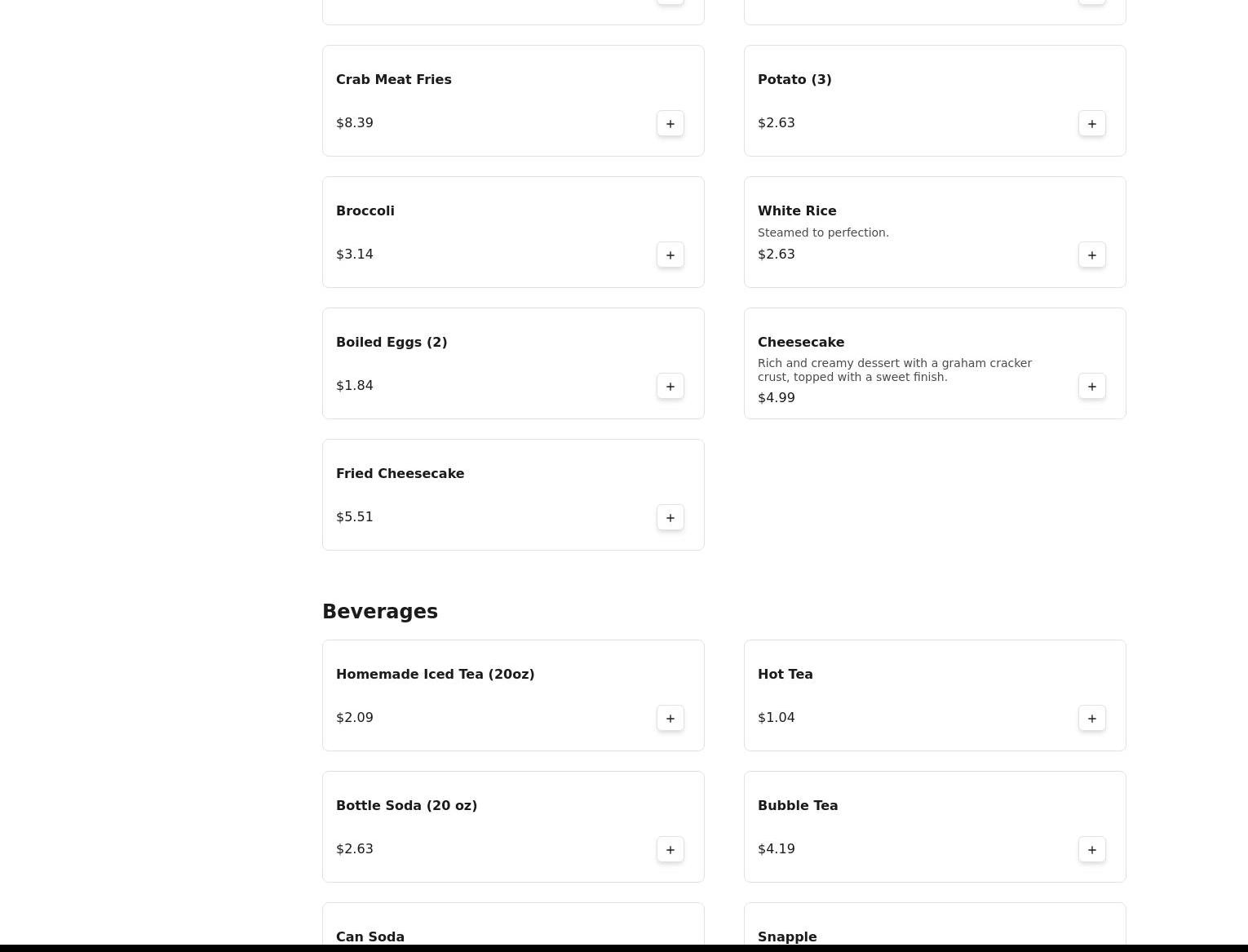The image size is (1248, 952).
Task: Add Broccoli with its plus icon
Action: (670, 255)
